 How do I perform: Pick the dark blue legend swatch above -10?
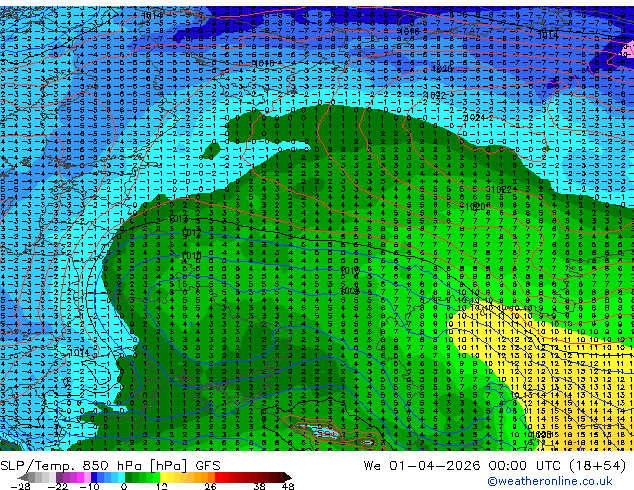click(94, 477)
